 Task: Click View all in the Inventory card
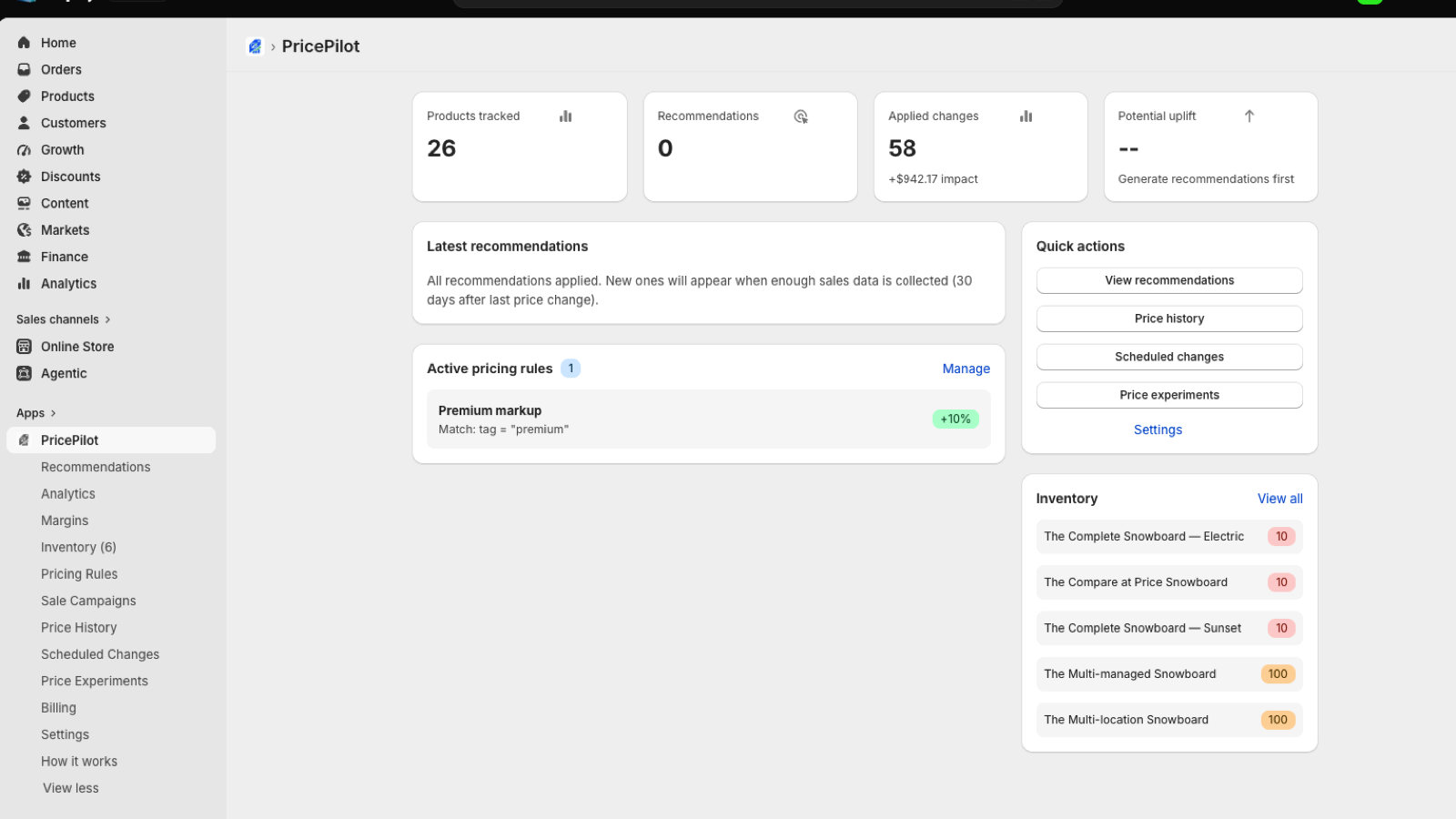1279,499
